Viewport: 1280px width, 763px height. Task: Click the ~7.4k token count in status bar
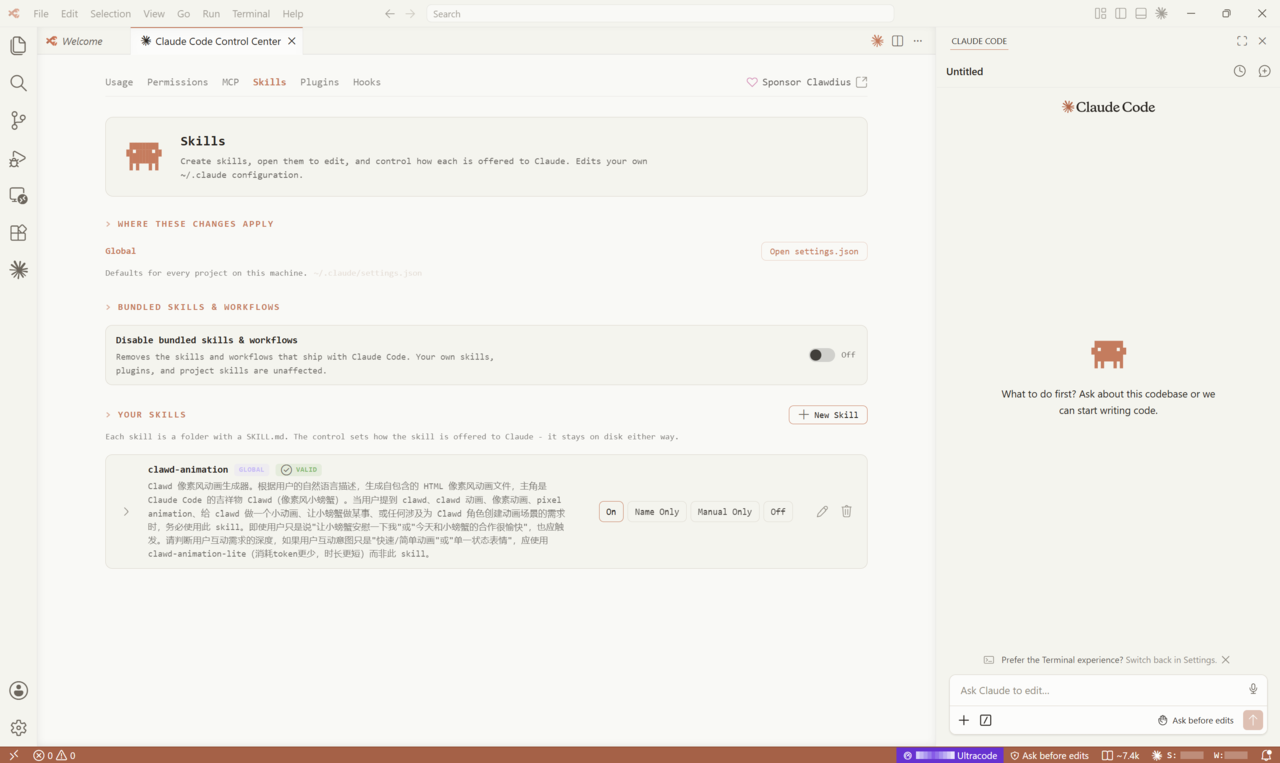pos(1121,755)
